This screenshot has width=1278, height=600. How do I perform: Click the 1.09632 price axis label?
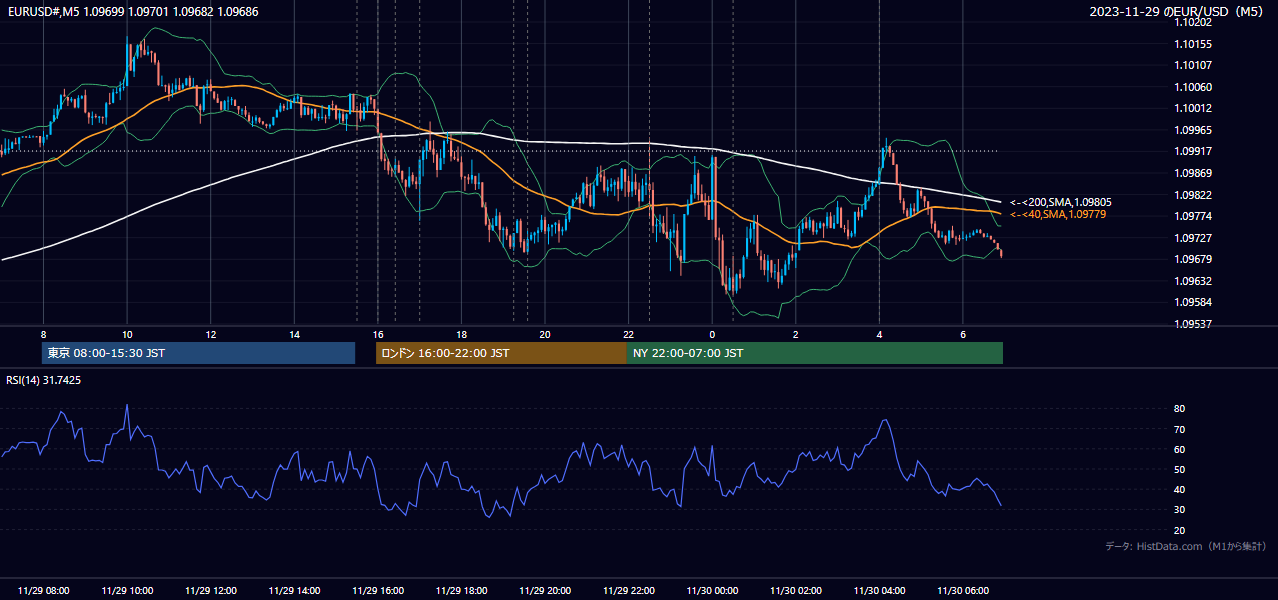(x=1193, y=281)
